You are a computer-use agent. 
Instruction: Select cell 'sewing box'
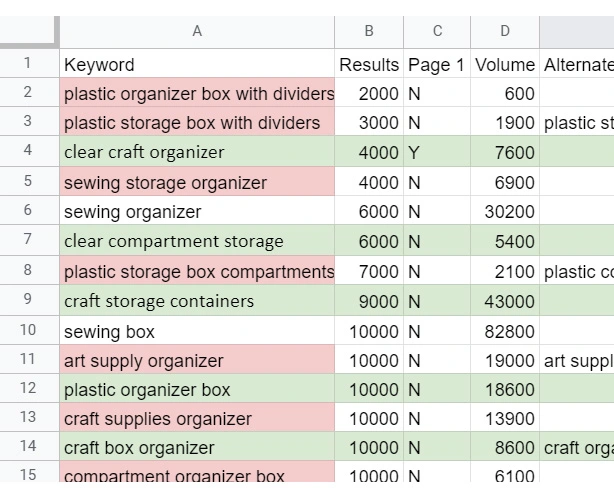197,331
